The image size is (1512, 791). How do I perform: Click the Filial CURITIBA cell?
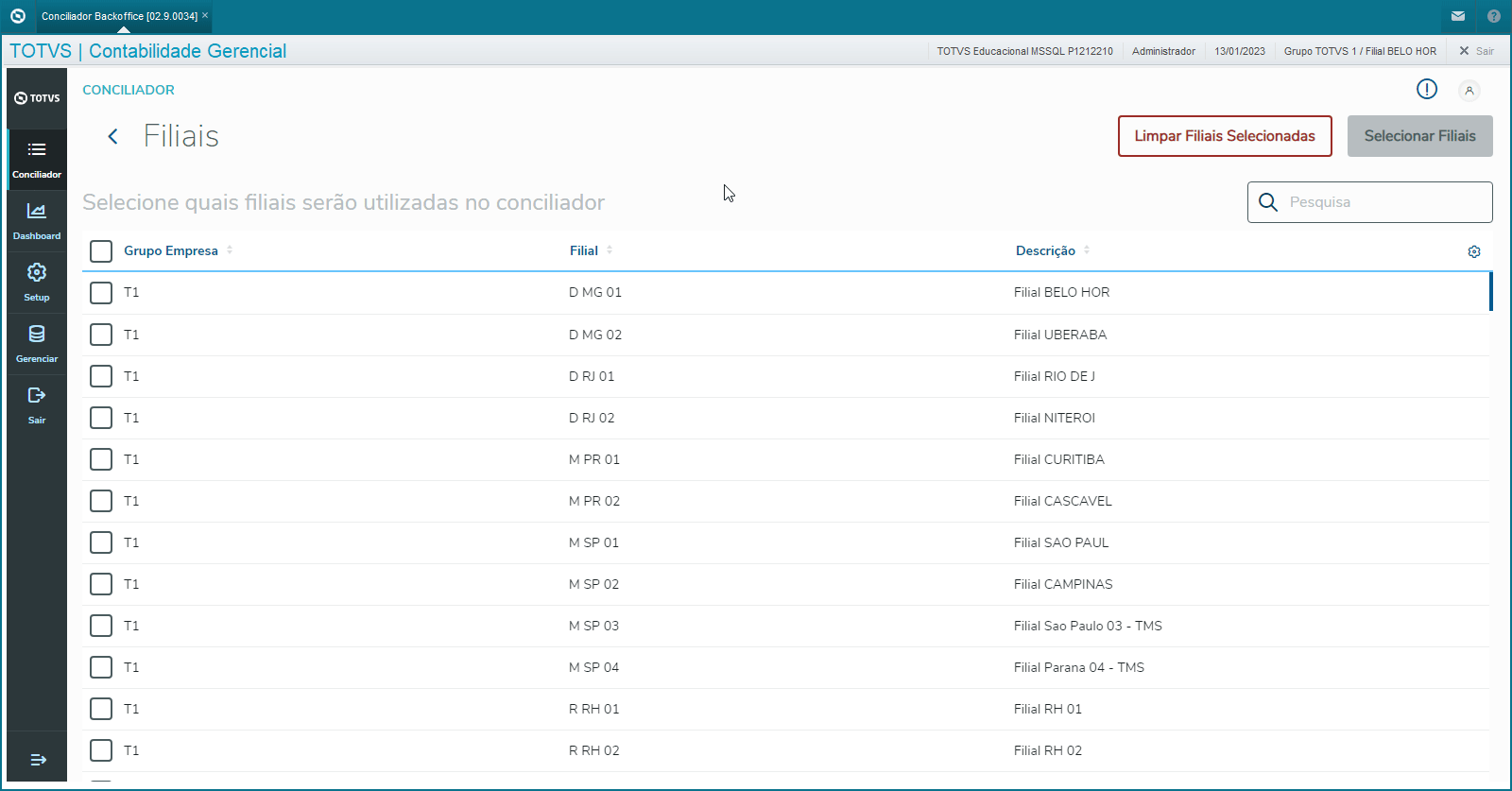point(1059,459)
